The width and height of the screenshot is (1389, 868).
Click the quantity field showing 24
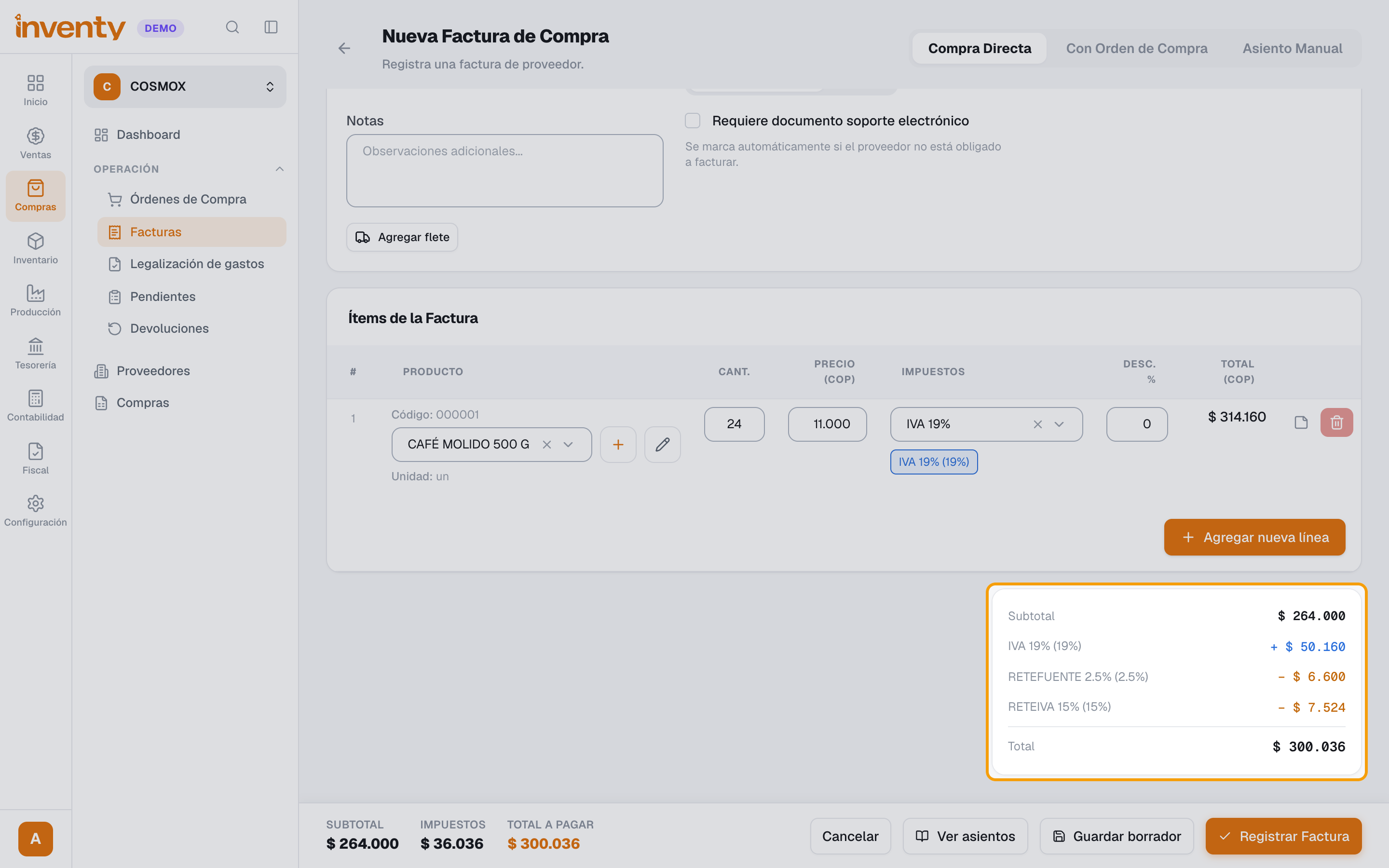[x=734, y=424]
